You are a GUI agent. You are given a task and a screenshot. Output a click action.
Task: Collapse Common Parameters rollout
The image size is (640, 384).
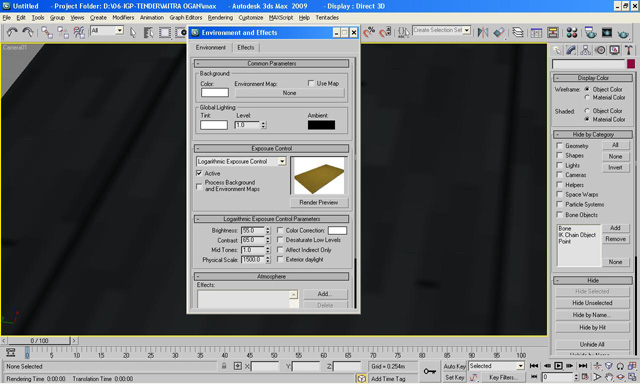[x=271, y=64]
